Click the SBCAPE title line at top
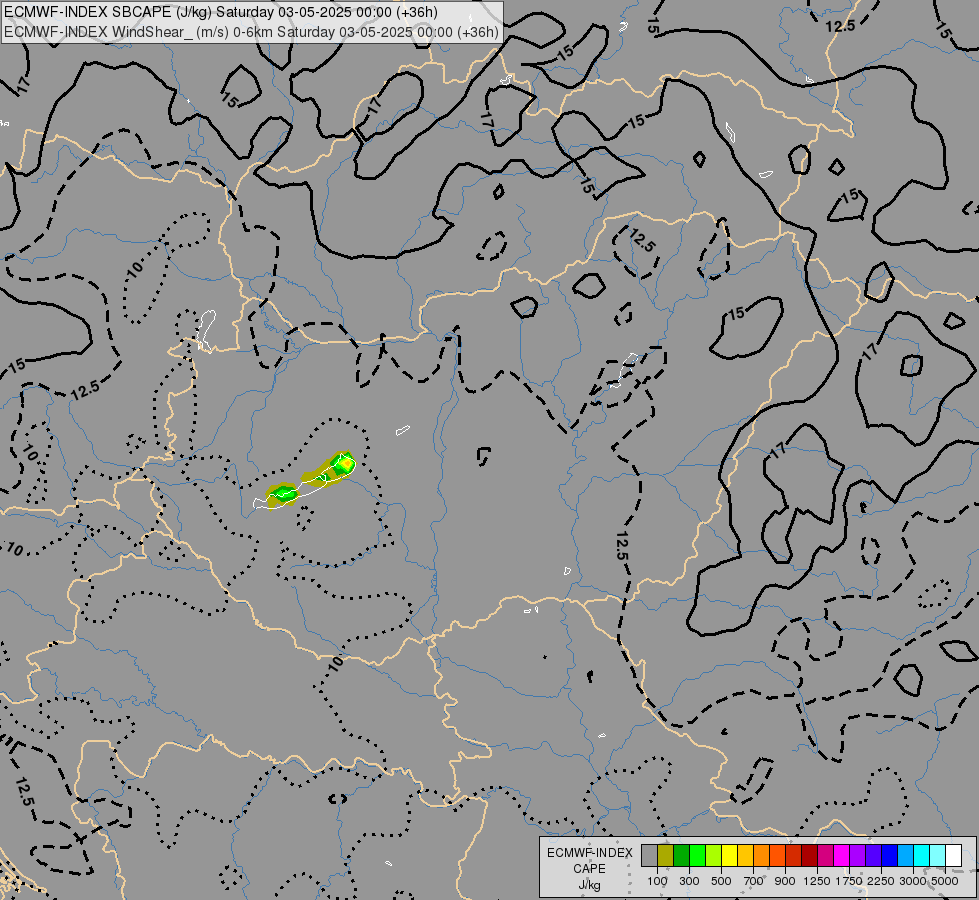Image resolution: width=979 pixels, height=900 pixels. 221,12
